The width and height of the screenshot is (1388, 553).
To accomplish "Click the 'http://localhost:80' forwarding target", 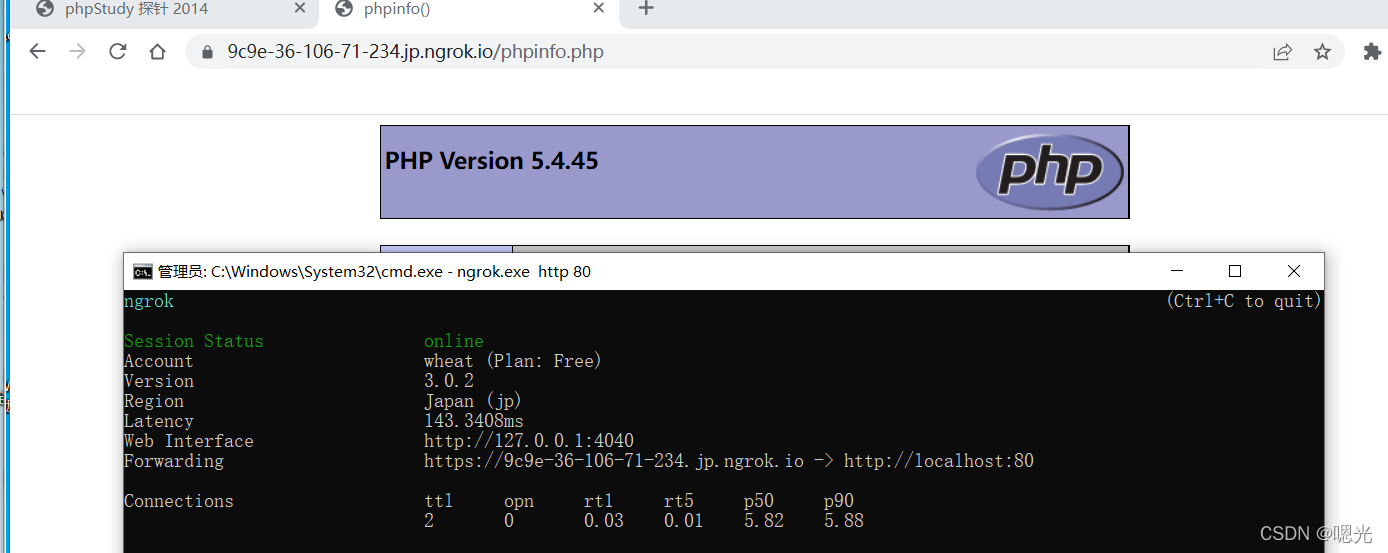I will pos(939,461).
